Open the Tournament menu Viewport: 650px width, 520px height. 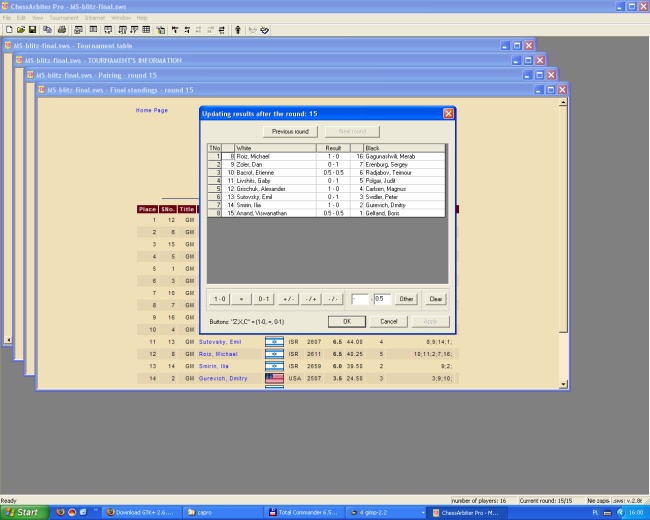tap(64, 18)
